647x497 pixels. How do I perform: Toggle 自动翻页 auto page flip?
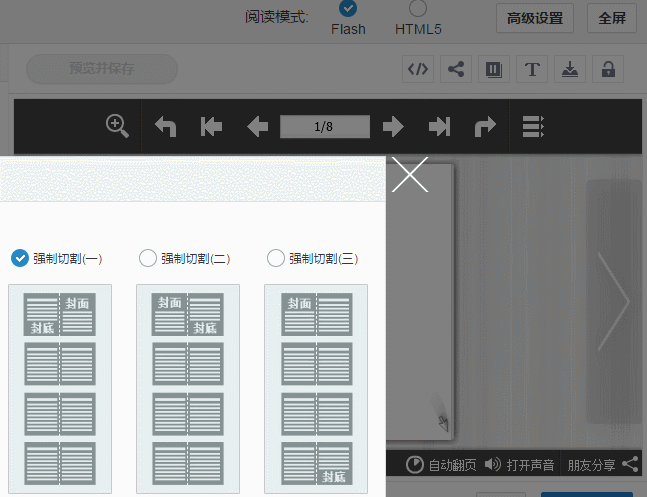click(x=441, y=465)
